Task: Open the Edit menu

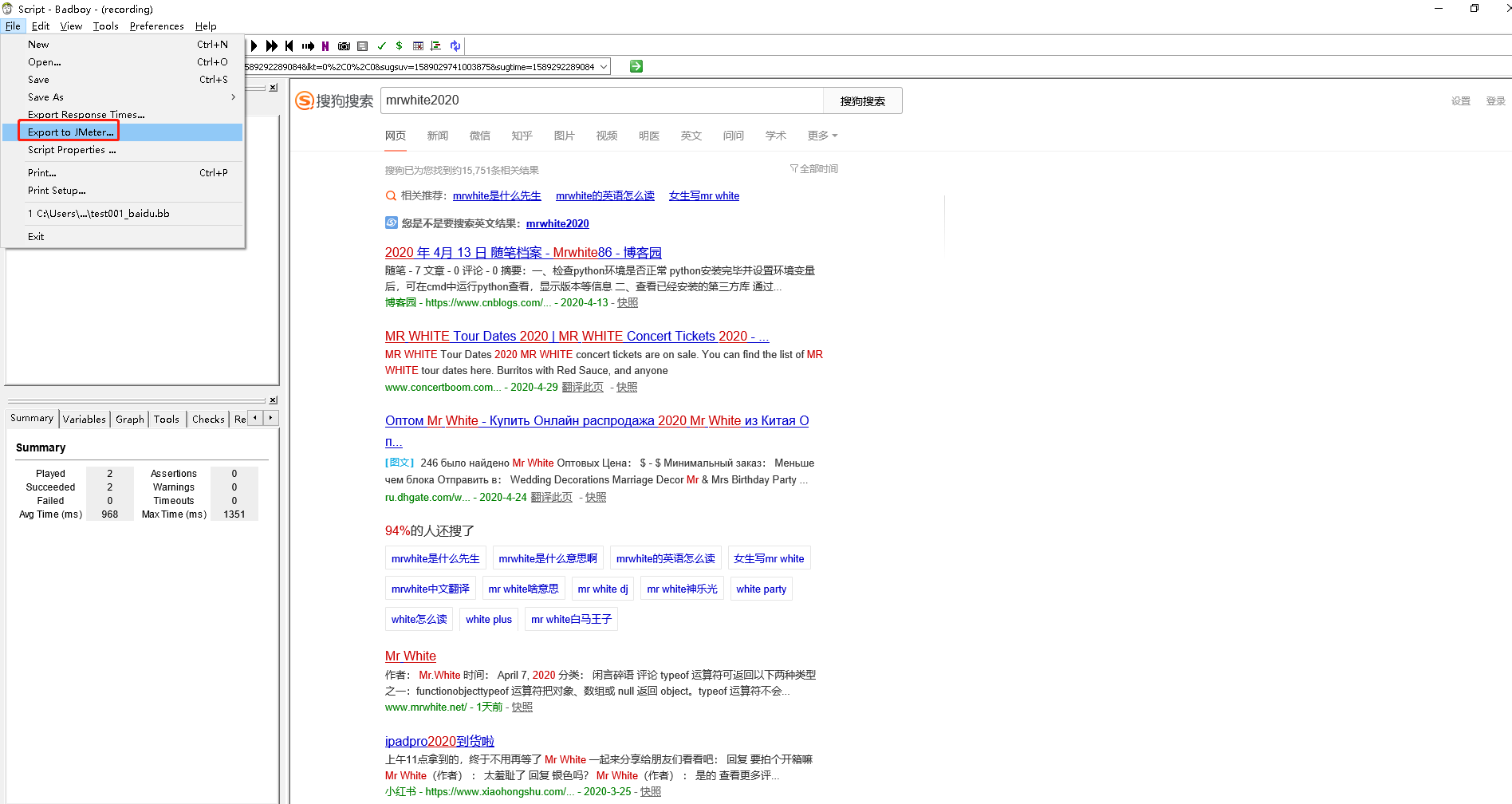Action: click(x=41, y=26)
